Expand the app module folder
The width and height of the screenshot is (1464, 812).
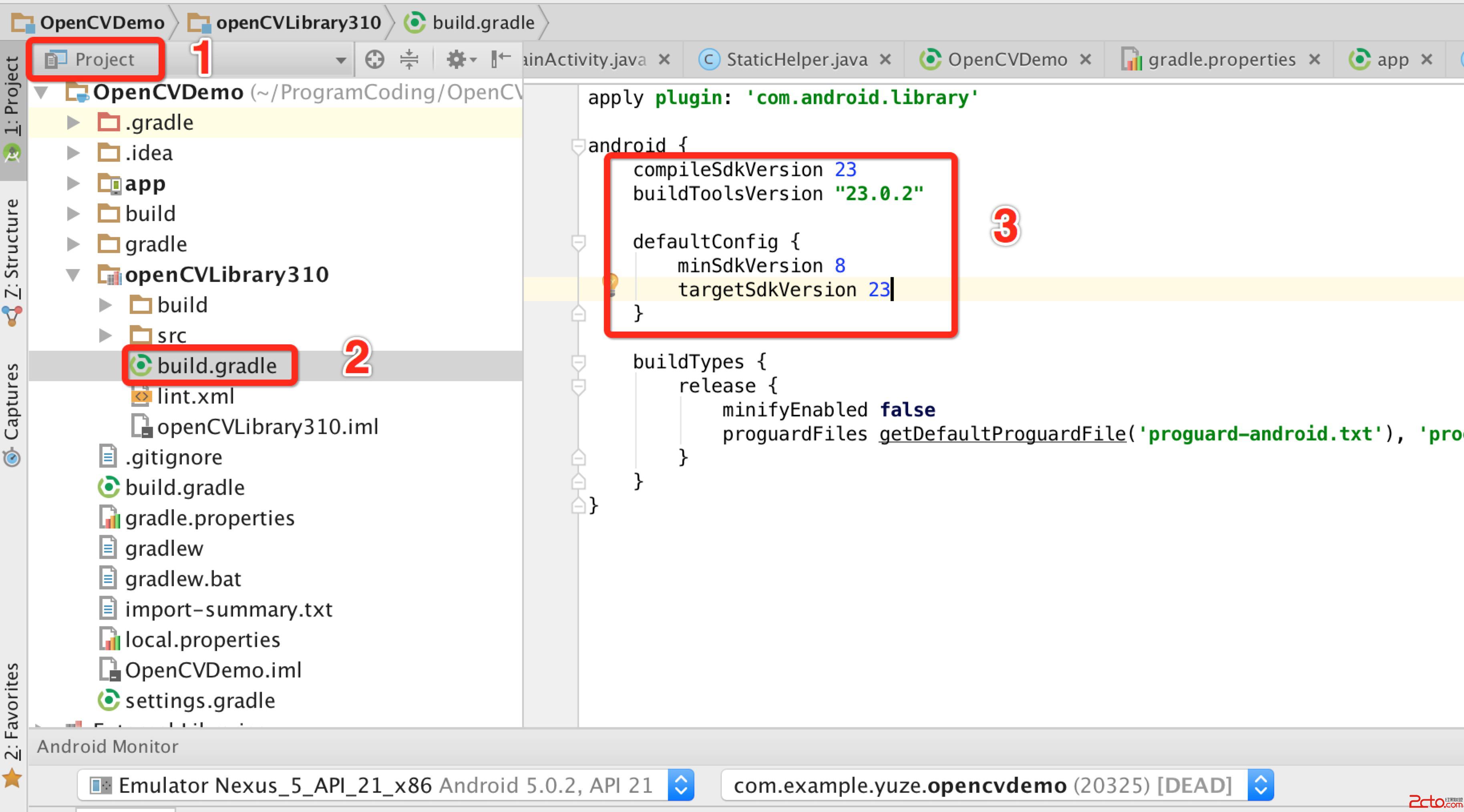(73, 183)
